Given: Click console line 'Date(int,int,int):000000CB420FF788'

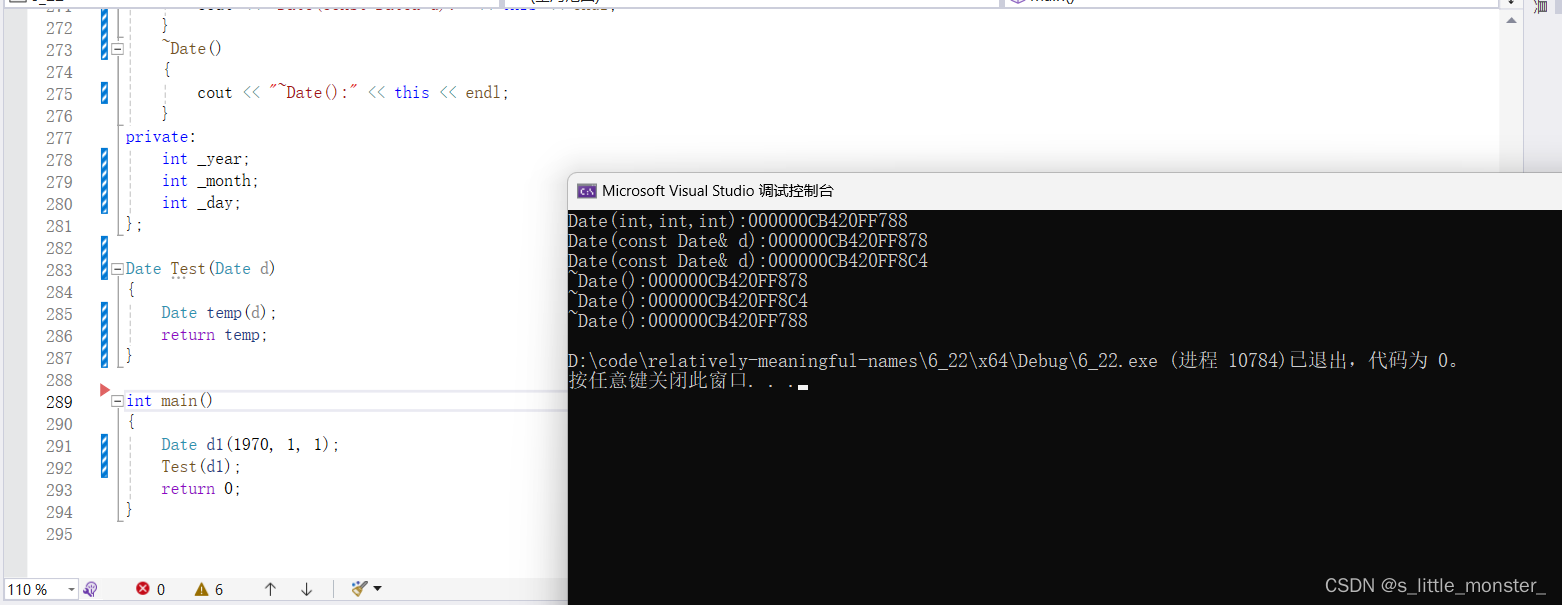Looking at the screenshot, I should pyautogui.click(x=738, y=221).
